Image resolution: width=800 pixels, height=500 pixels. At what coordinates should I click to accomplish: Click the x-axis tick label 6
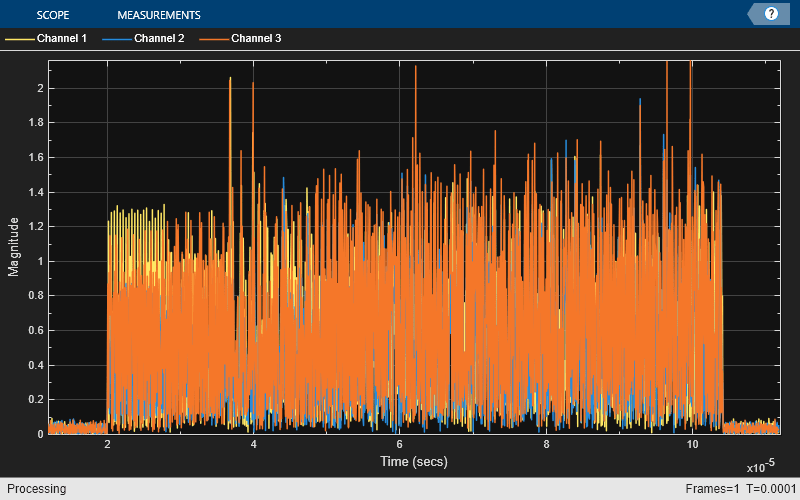[x=399, y=444]
